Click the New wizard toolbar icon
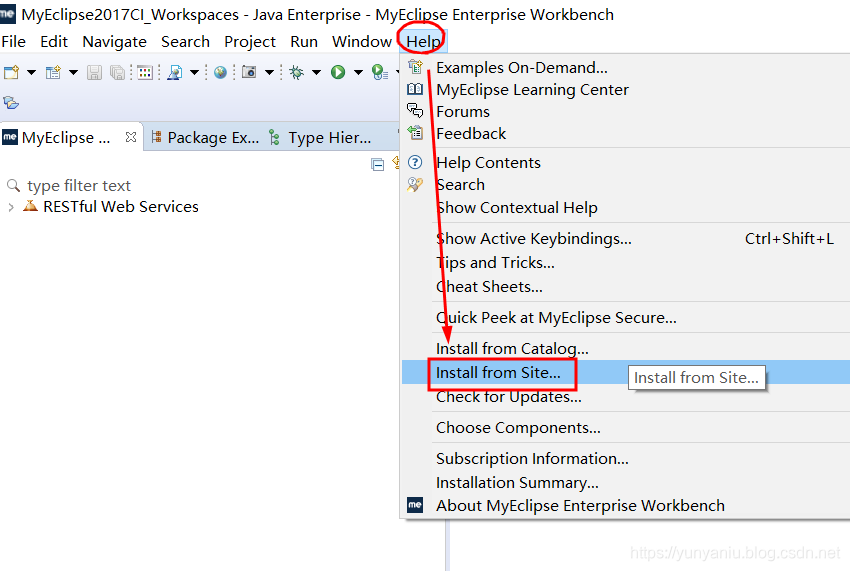This screenshot has width=850, height=571. 11,72
